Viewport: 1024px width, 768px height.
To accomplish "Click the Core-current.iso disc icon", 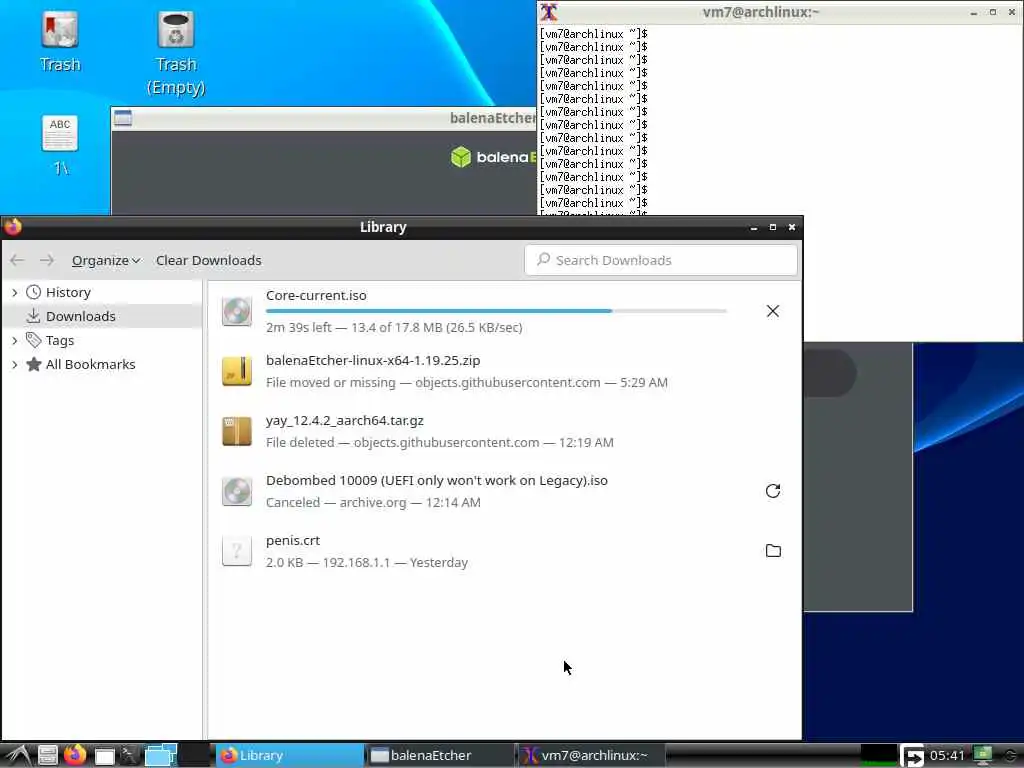I will (x=236, y=311).
